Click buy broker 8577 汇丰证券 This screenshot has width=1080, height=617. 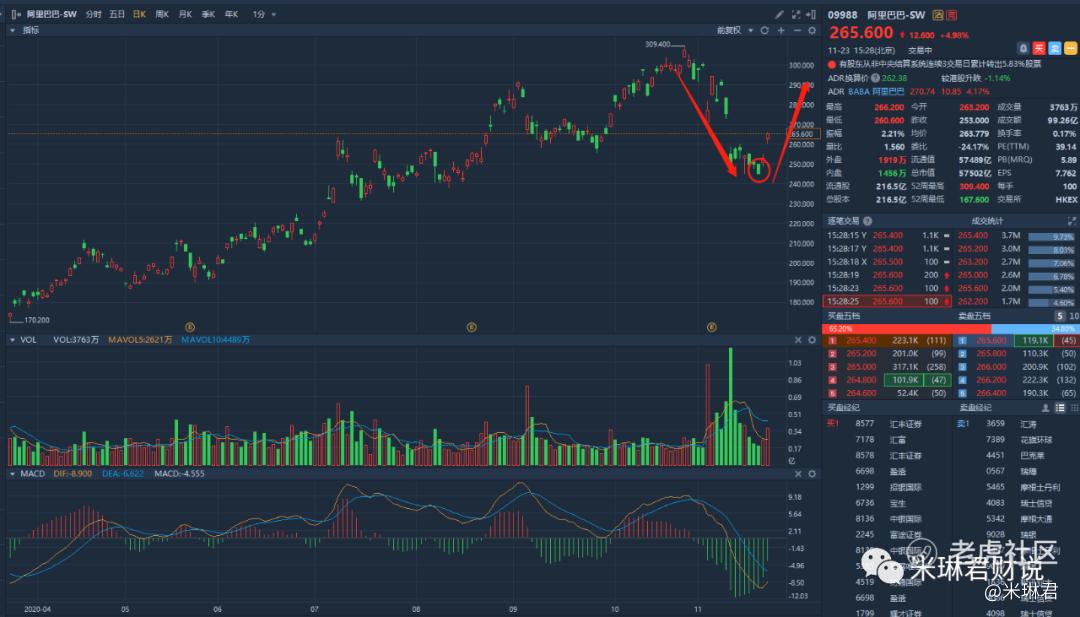[888, 424]
